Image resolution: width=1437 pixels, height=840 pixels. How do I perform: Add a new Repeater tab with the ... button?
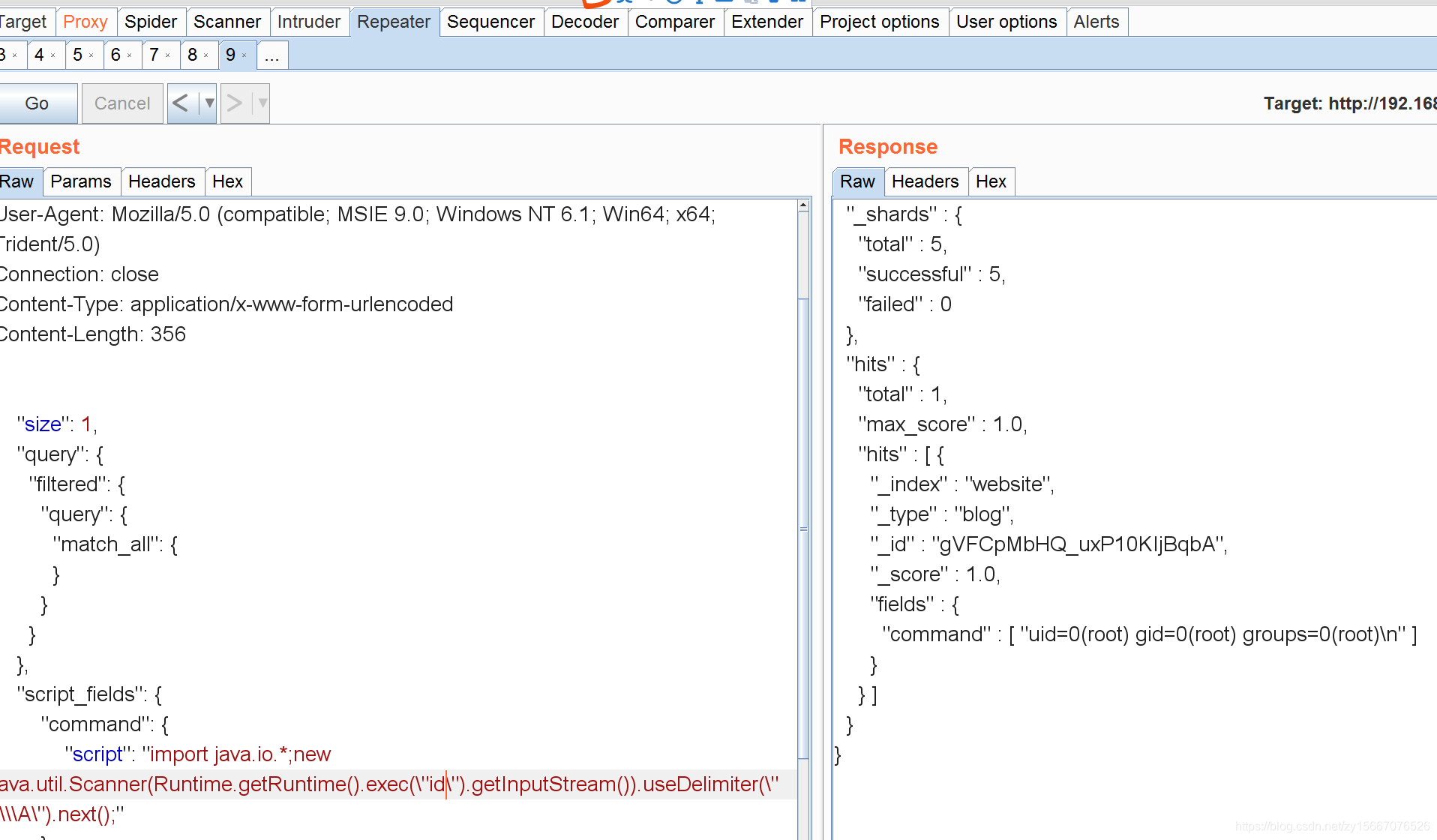pyautogui.click(x=272, y=55)
